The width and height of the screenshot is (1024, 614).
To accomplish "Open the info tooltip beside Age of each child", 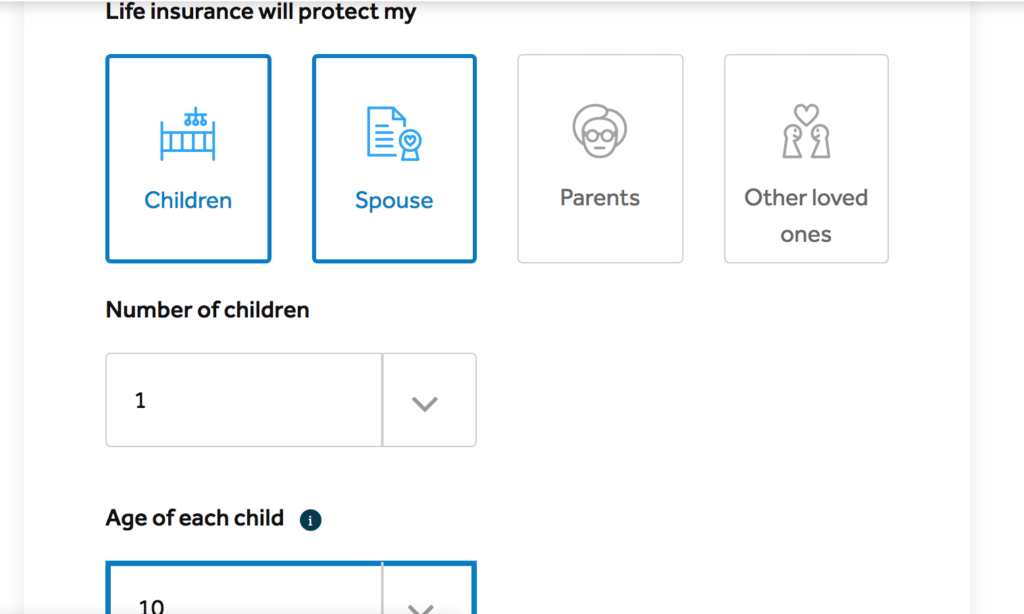I will click(310, 519).
